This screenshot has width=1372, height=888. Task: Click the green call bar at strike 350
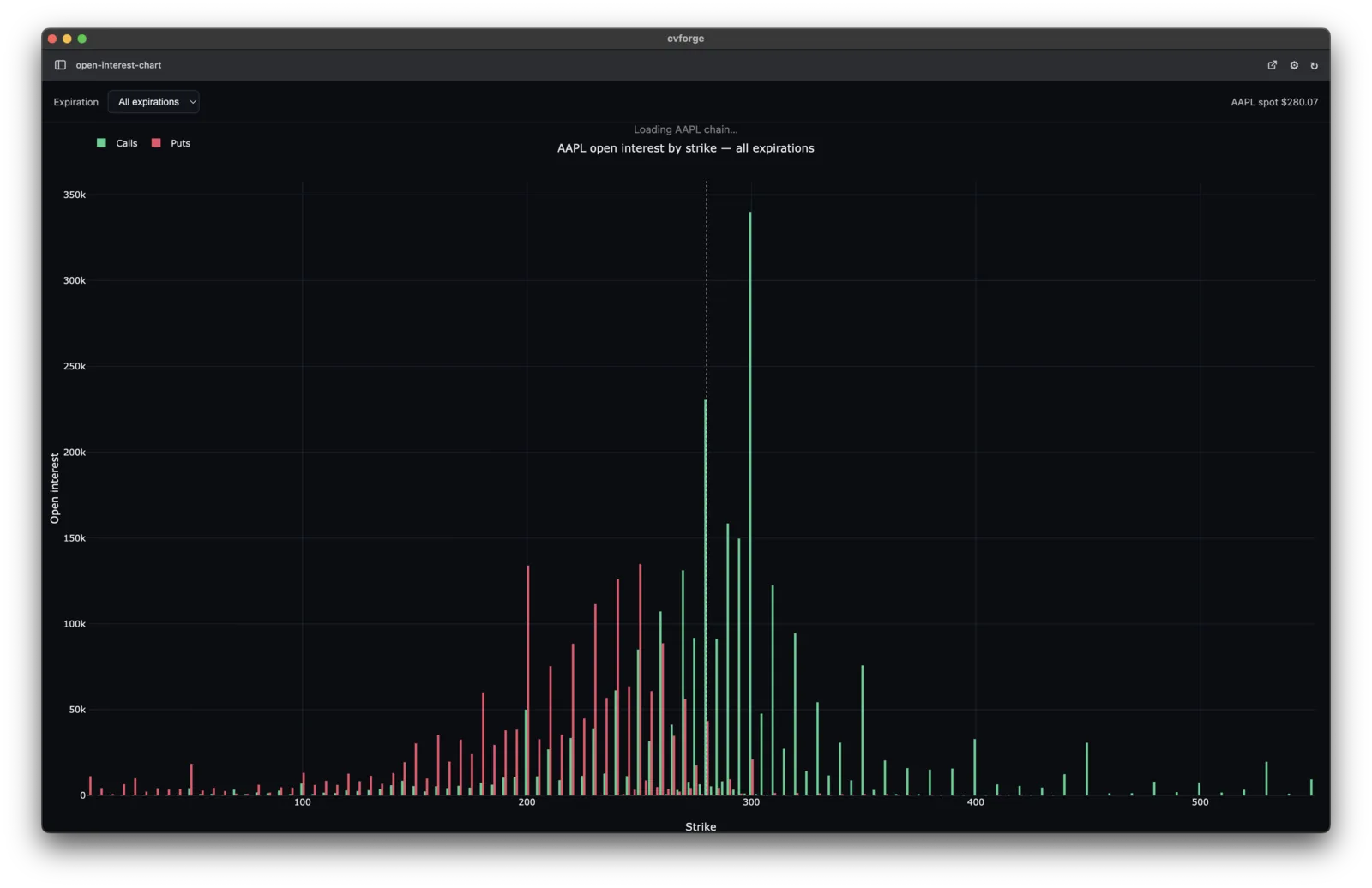click(x=863, y=730)
